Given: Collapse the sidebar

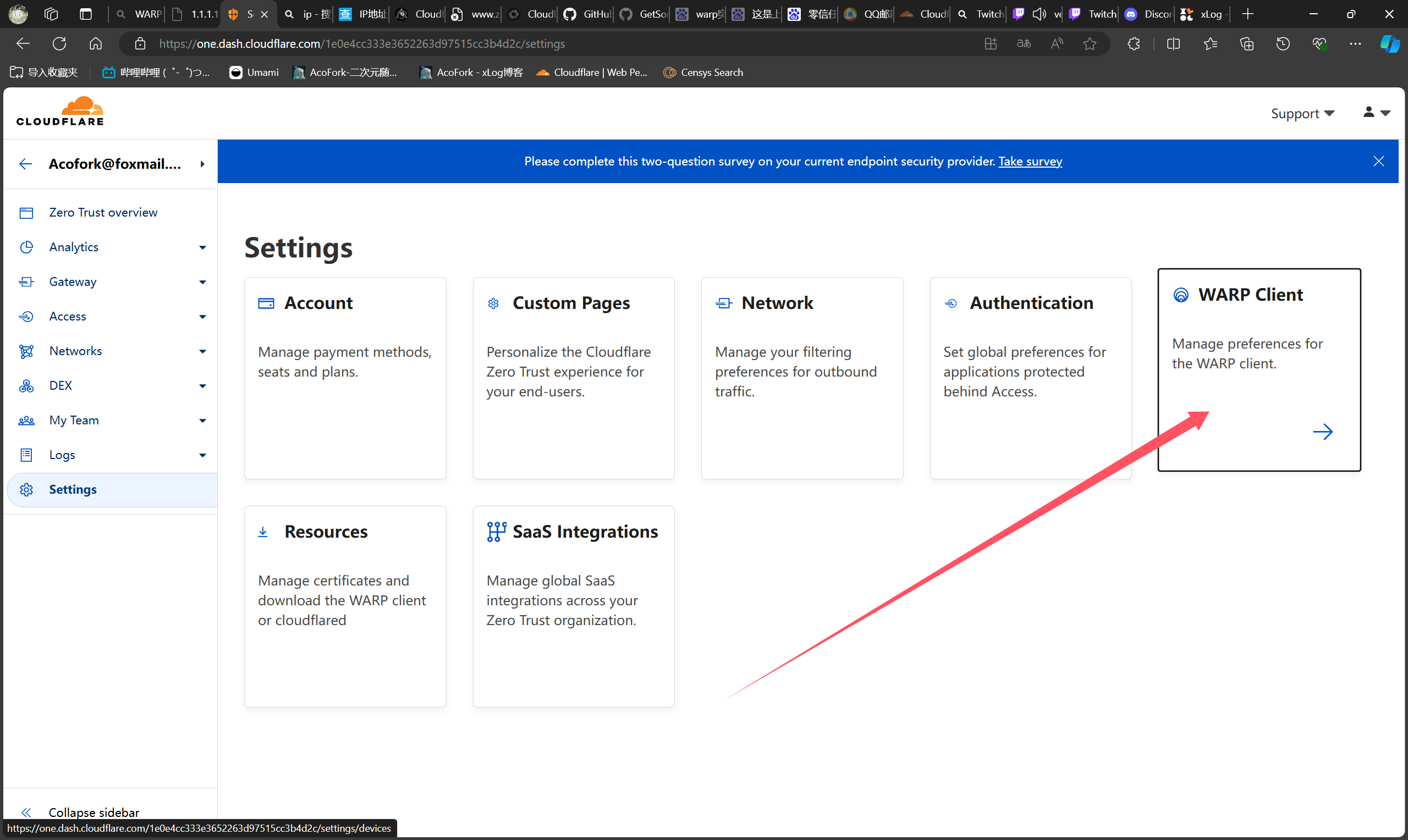Looking at the screenshot, I should coord(80,813).
